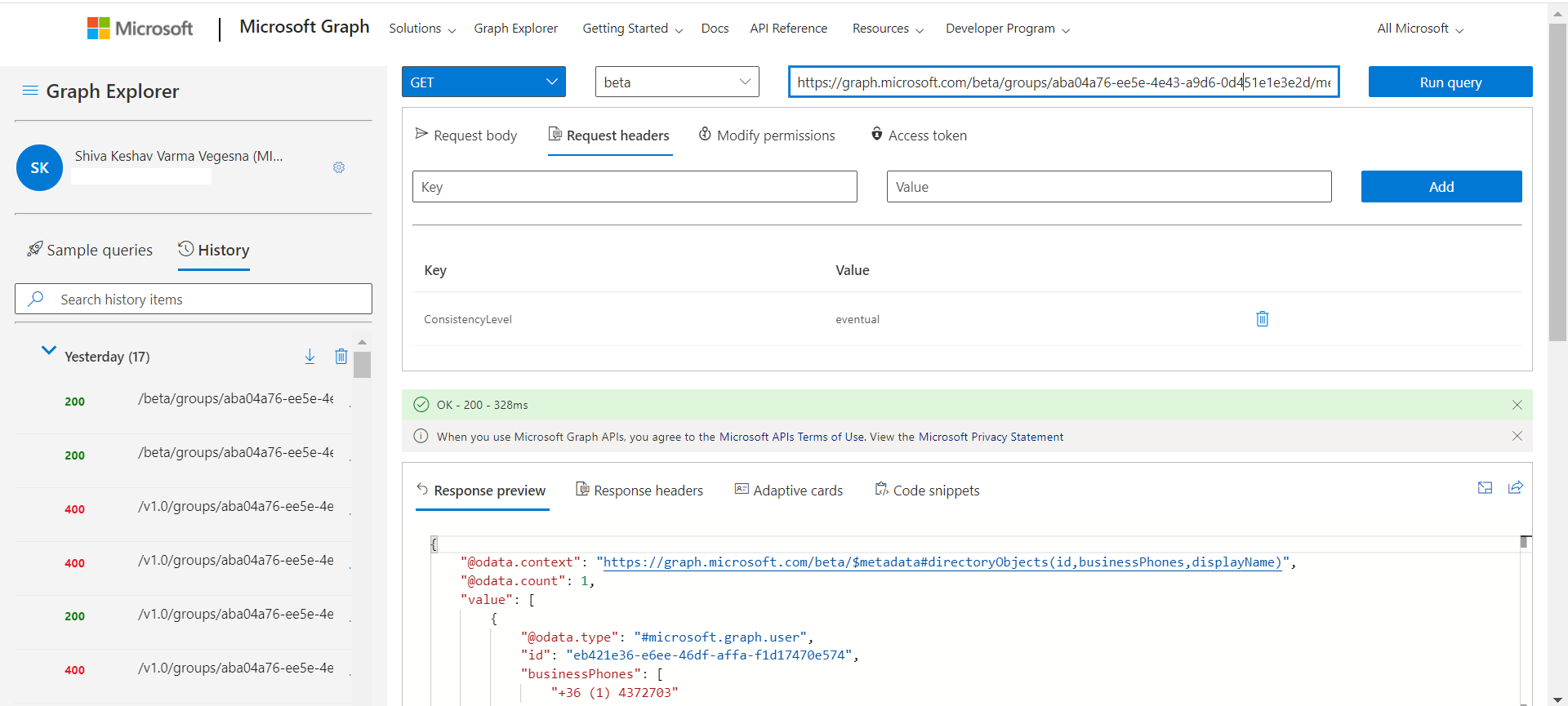Collapse the Yesterday (17) history group

pyautogui.click(x=49, y=351)
